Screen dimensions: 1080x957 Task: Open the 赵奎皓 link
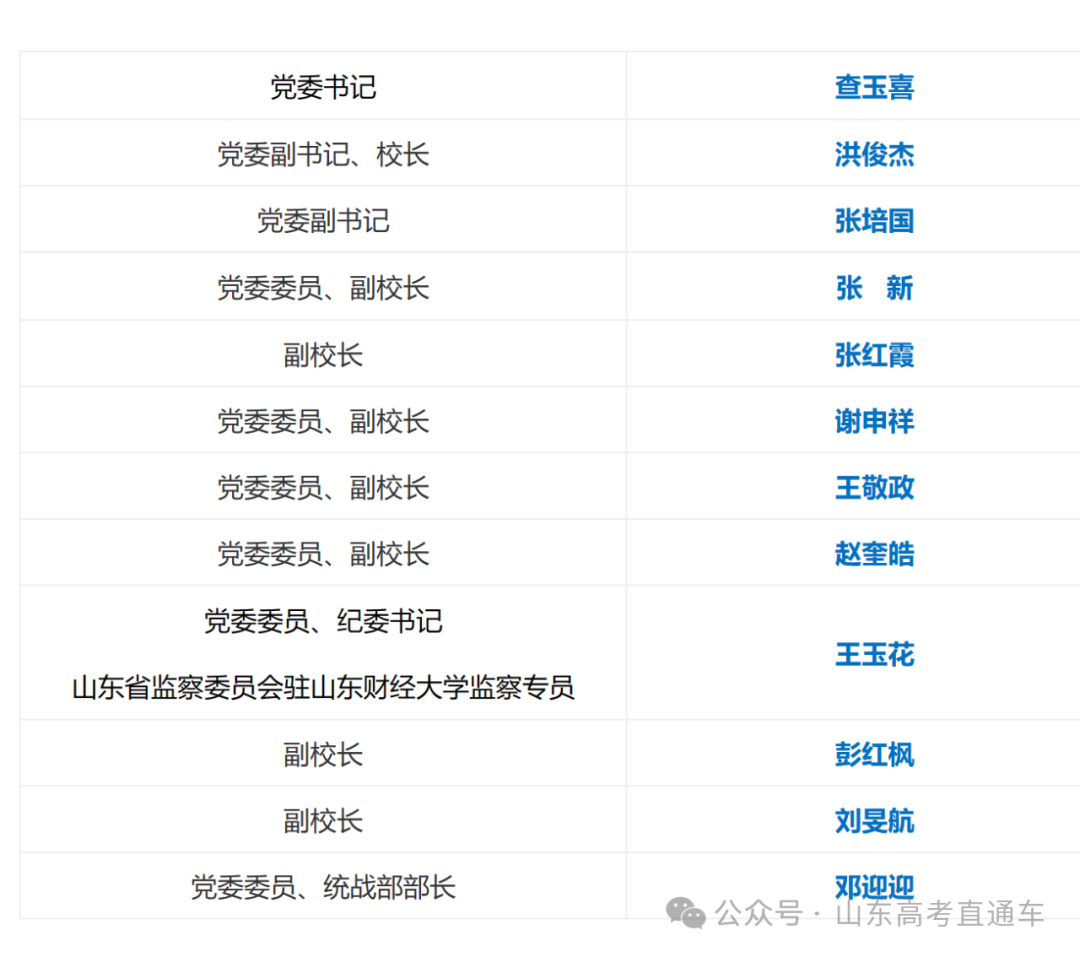[x=874, y=554]
